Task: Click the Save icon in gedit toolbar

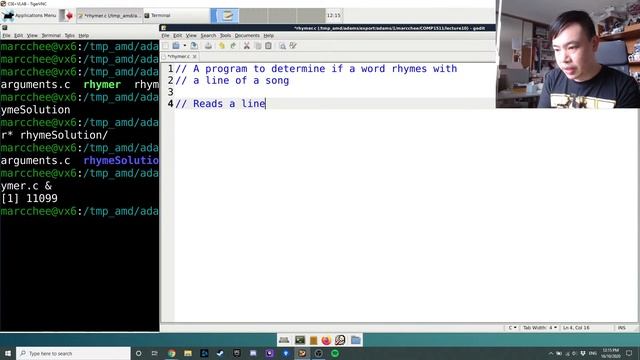Action: (x=194, y=46)
